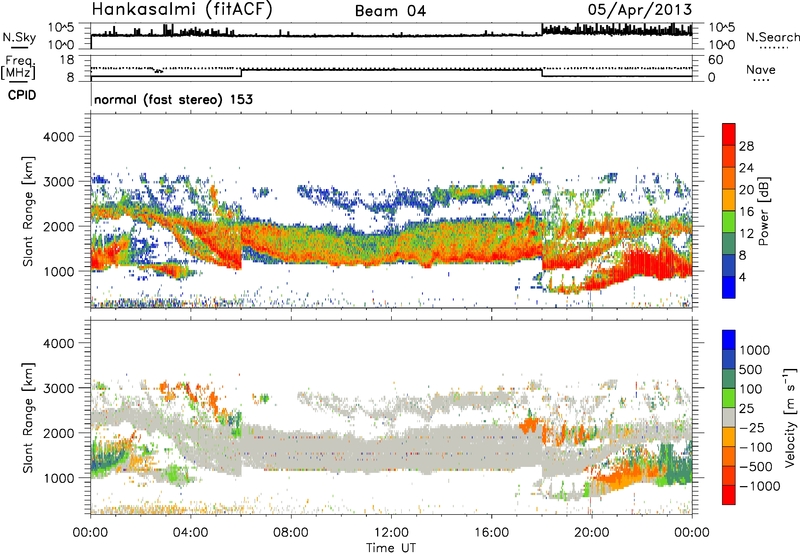Click the "60" Nave axis tick
This screenshot has height=554, width=800.
point(715,60)
